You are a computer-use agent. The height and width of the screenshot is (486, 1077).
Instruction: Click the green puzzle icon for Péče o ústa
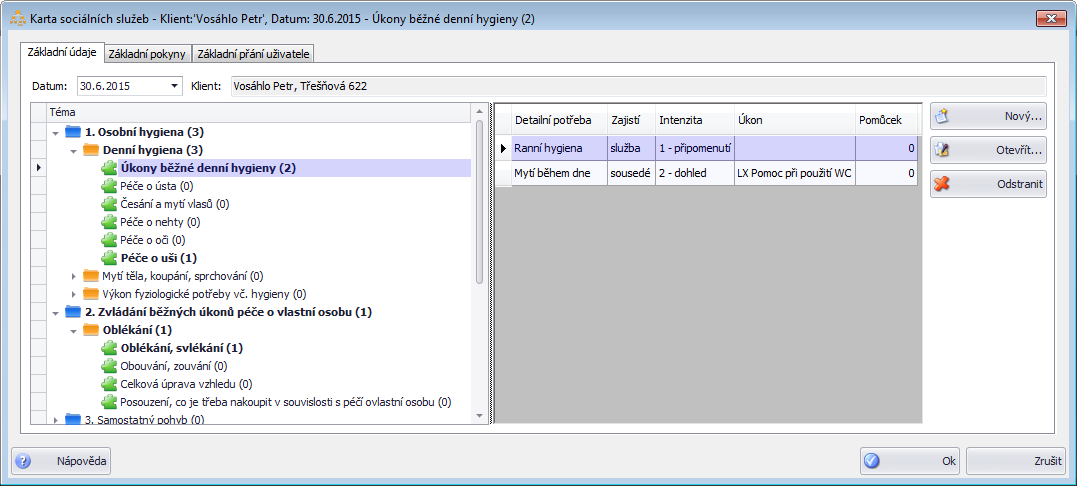point(109,186)
